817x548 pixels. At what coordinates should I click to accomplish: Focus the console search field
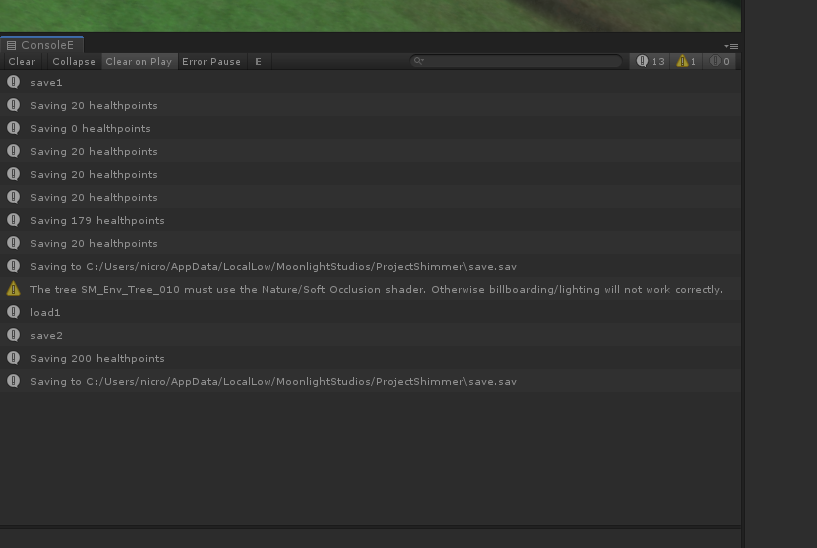516,61
